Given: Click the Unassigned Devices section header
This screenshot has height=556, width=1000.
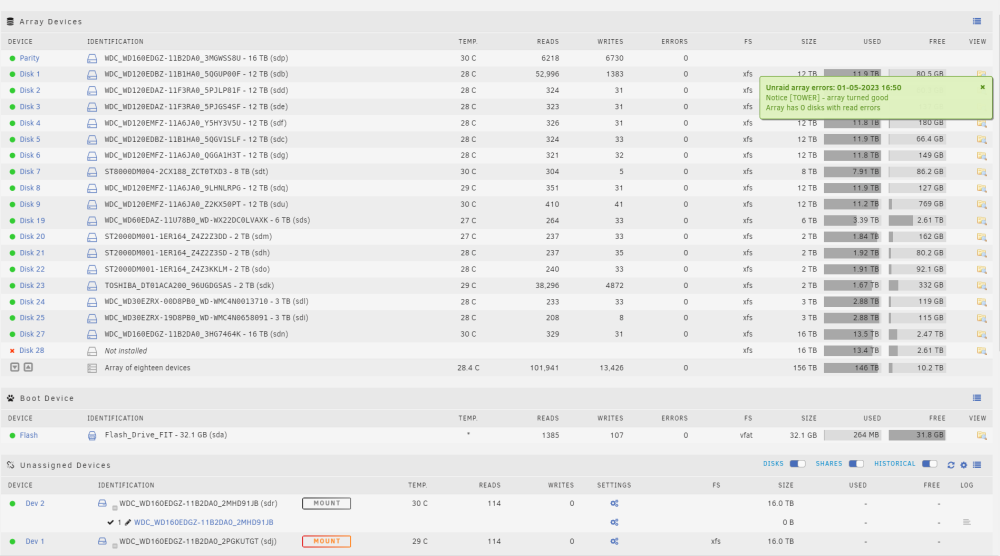Looking at the screenshot, I should (65, 465).
